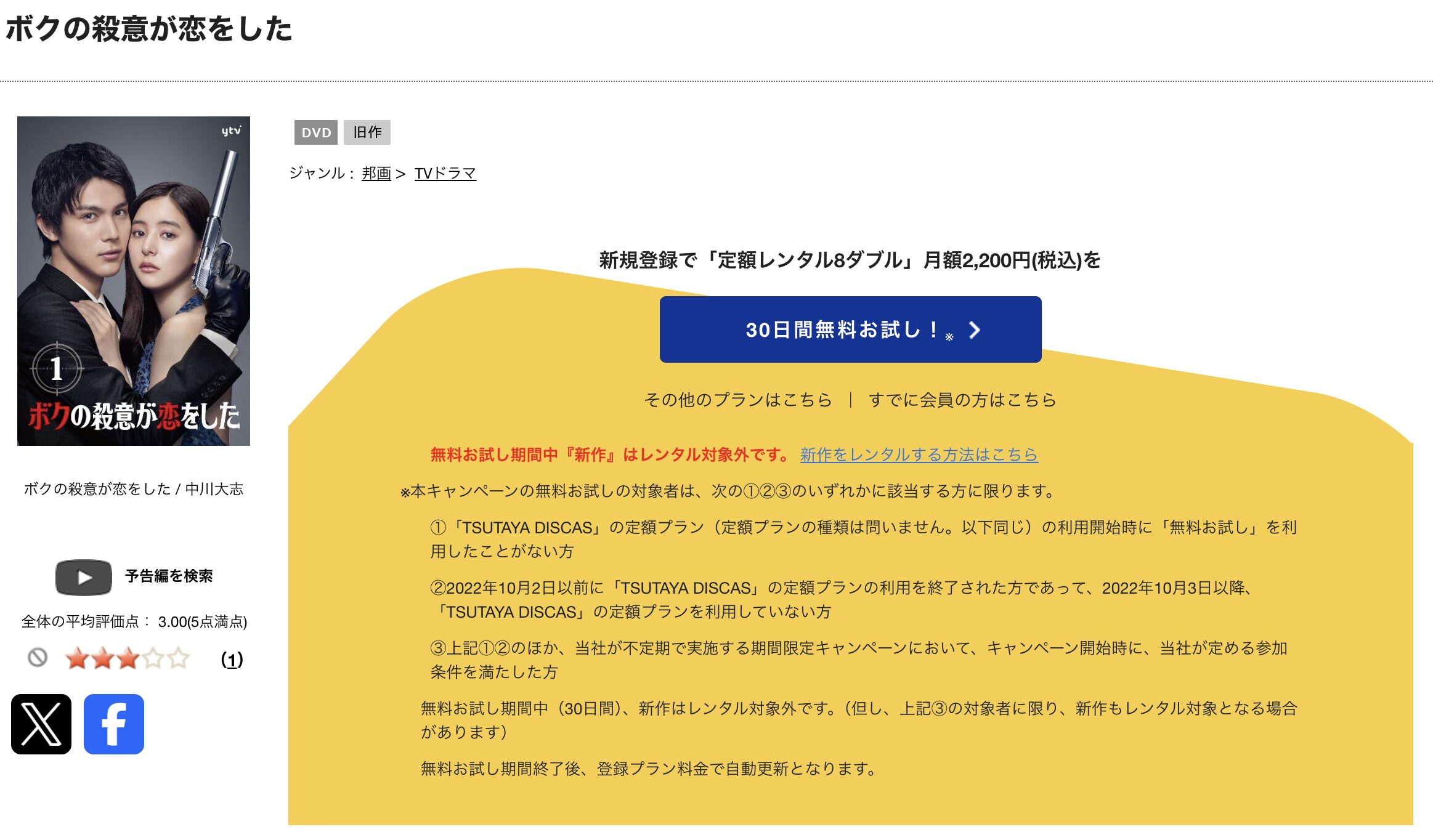This screenshot has width=1433, height=840.
Task: Click condition ① about TSUTAYA DISCAS 定額プラン
Action: (x=864, y=539)
